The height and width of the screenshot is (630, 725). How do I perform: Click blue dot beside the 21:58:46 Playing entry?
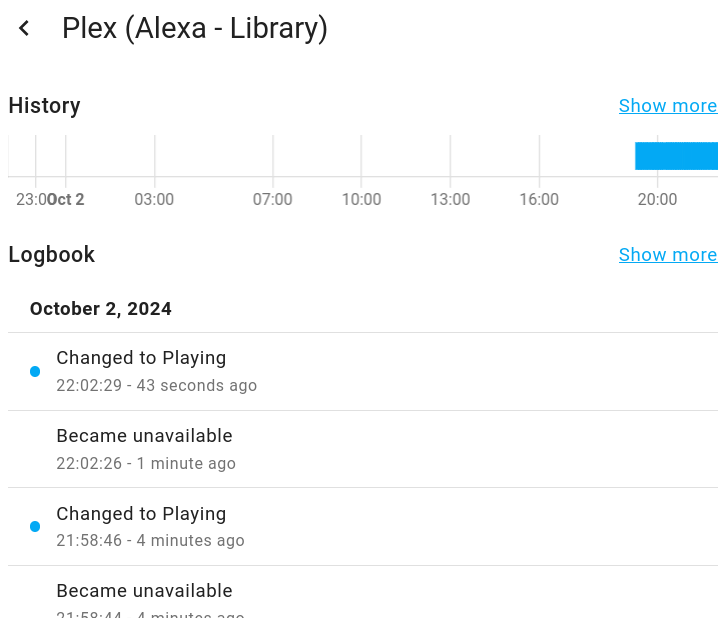[35, 527]
